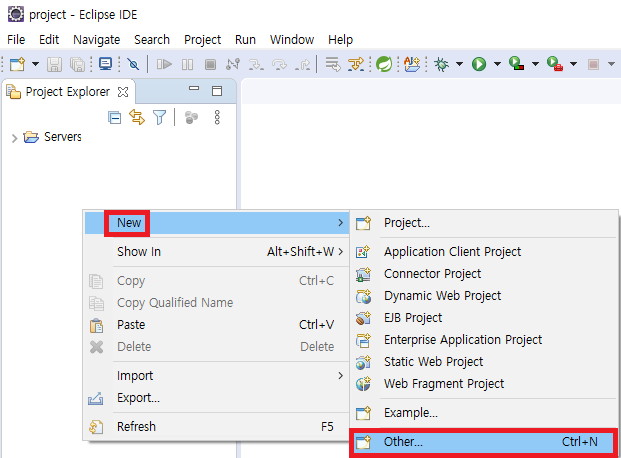
Task: Click Export... in the context menu
Action: pos(216,398)
